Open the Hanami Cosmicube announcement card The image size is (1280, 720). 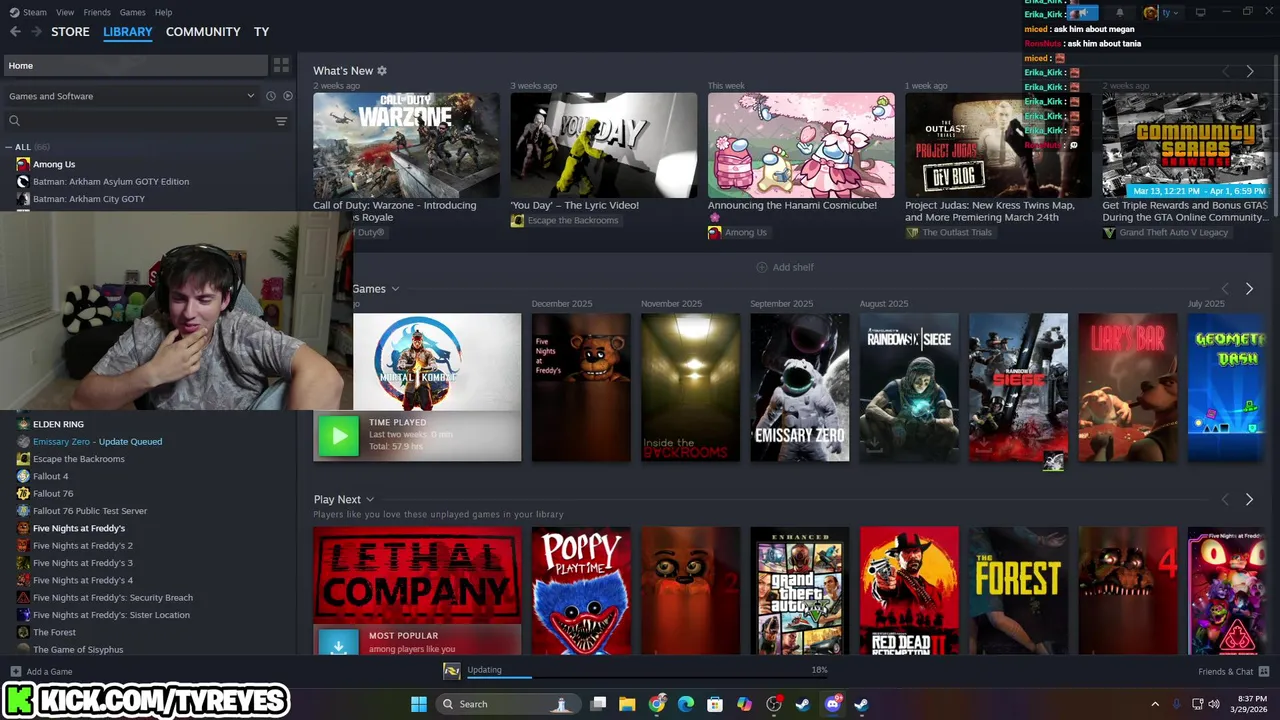click(801, 145)
